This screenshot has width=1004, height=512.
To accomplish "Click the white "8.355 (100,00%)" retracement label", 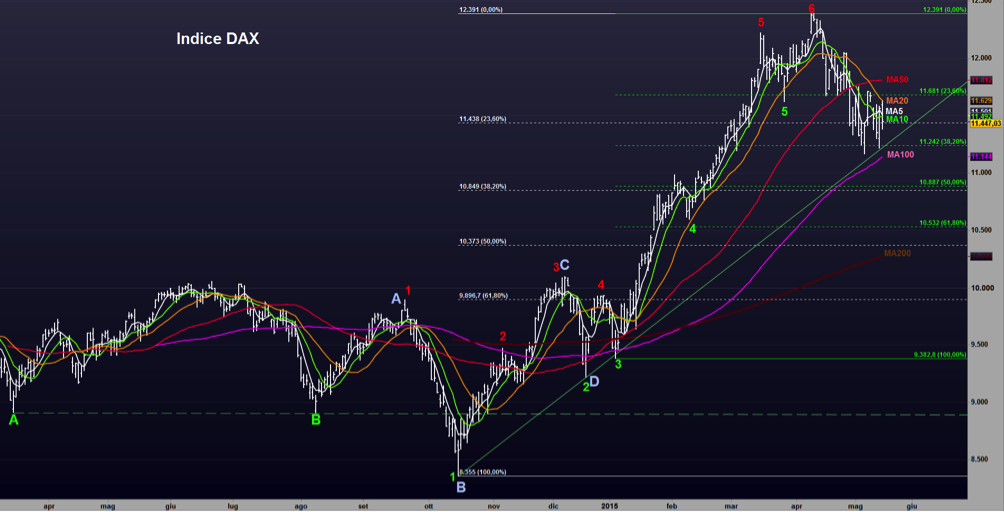I will 483,472.
